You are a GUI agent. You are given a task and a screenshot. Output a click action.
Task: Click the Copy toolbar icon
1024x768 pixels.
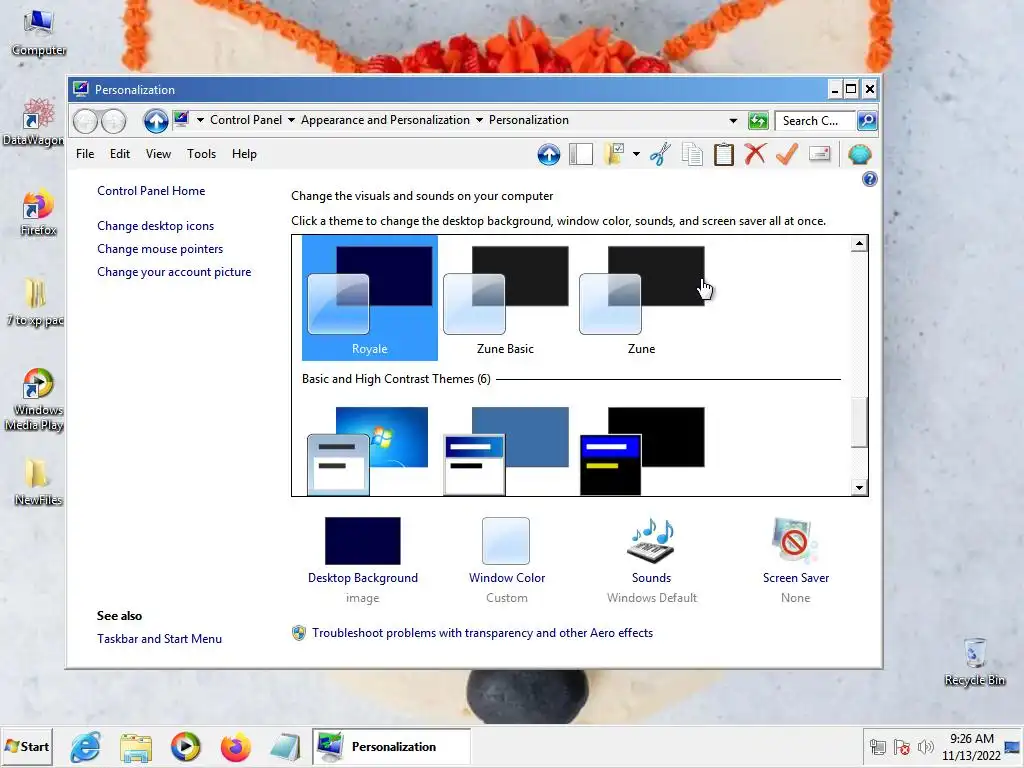(x=692, y=155)
